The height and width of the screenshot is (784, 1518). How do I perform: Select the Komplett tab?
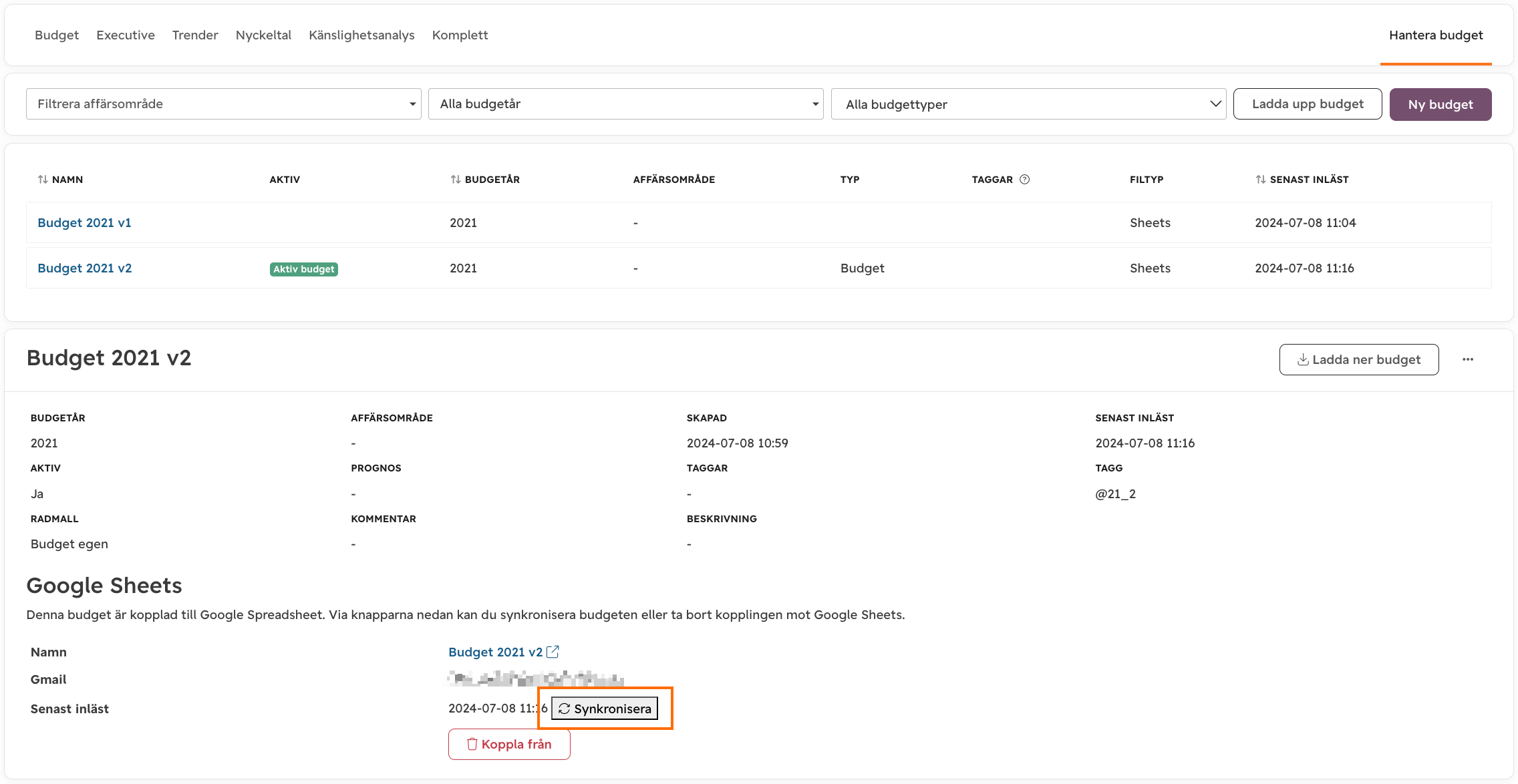pyautogui.click(x=460, y=35)
